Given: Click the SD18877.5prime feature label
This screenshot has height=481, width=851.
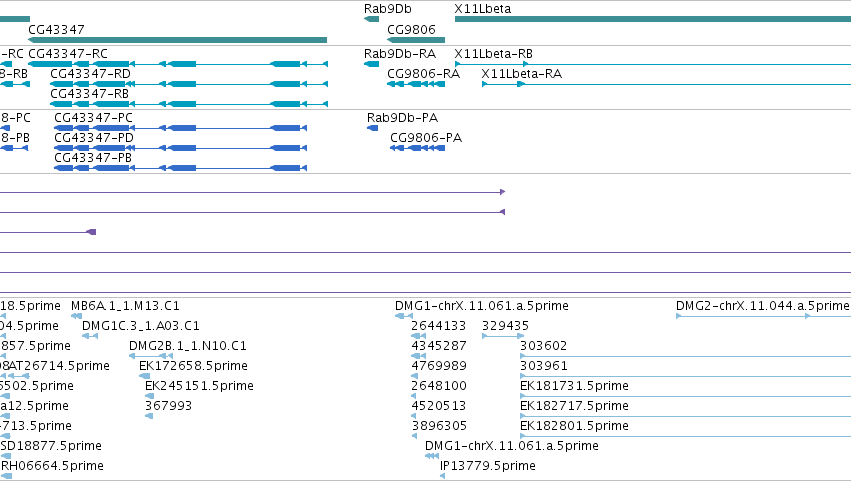Looking at the screenshot, I should click(51, 446).
